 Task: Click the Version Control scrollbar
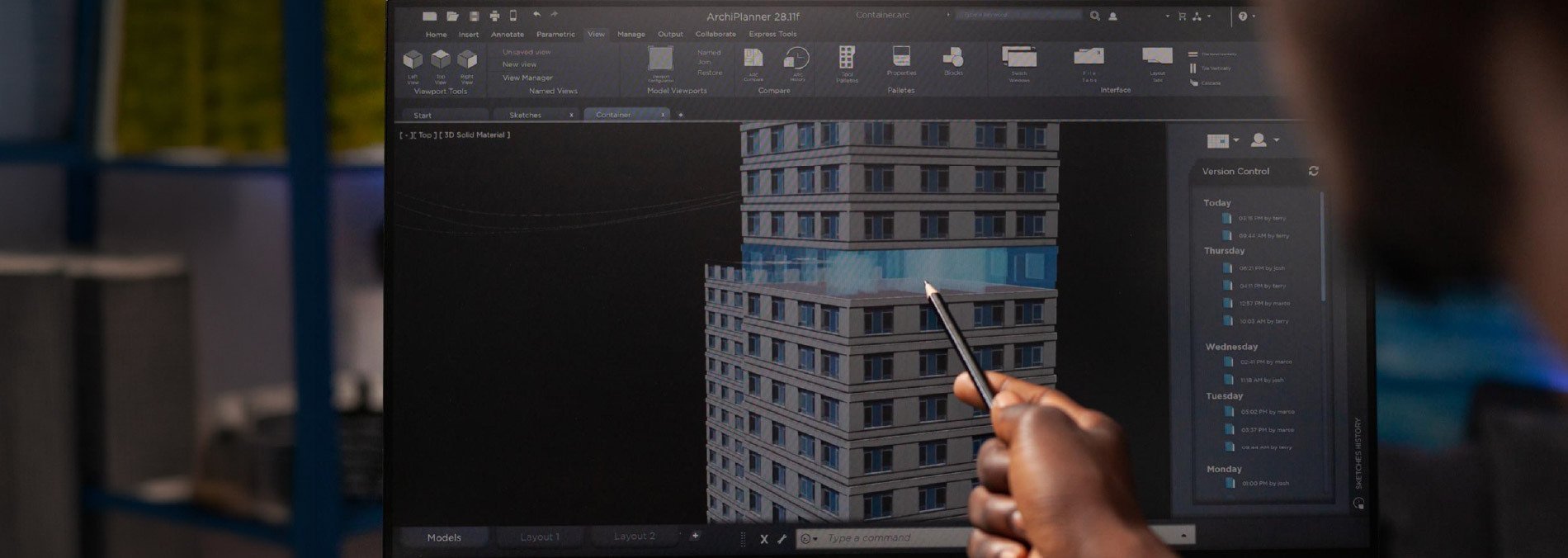1322,245
